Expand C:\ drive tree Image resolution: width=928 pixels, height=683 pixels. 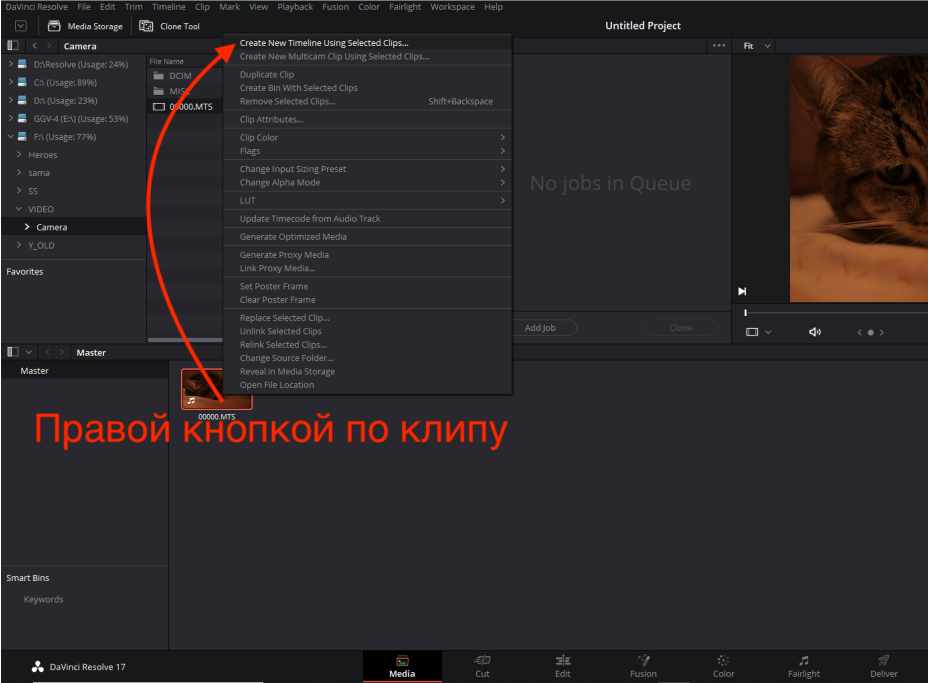[11, 82]
